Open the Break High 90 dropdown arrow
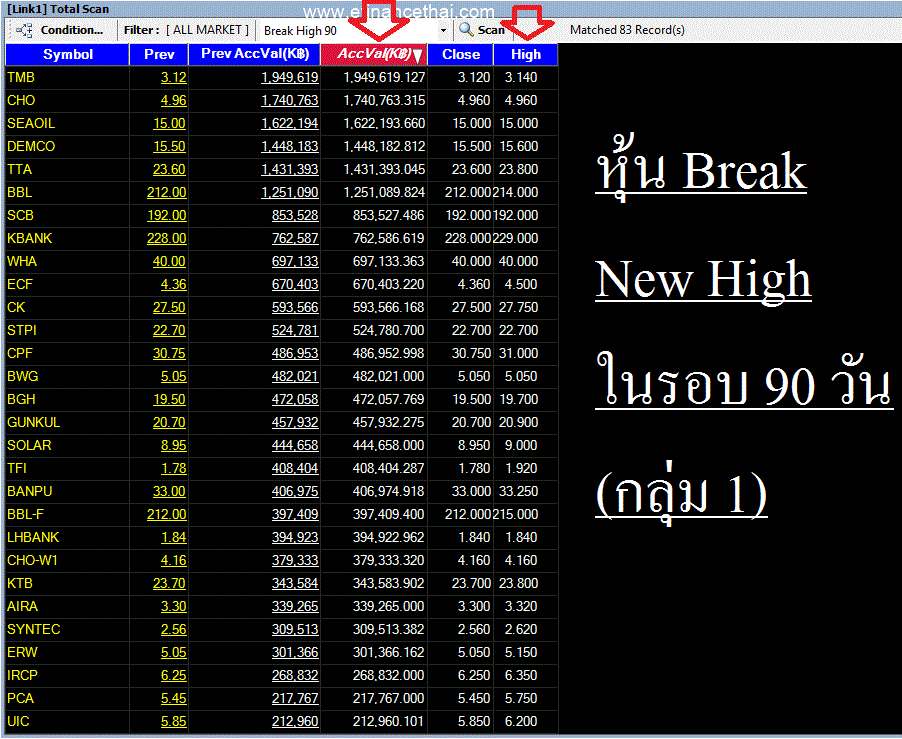The image size is (902, 739). 444,30
